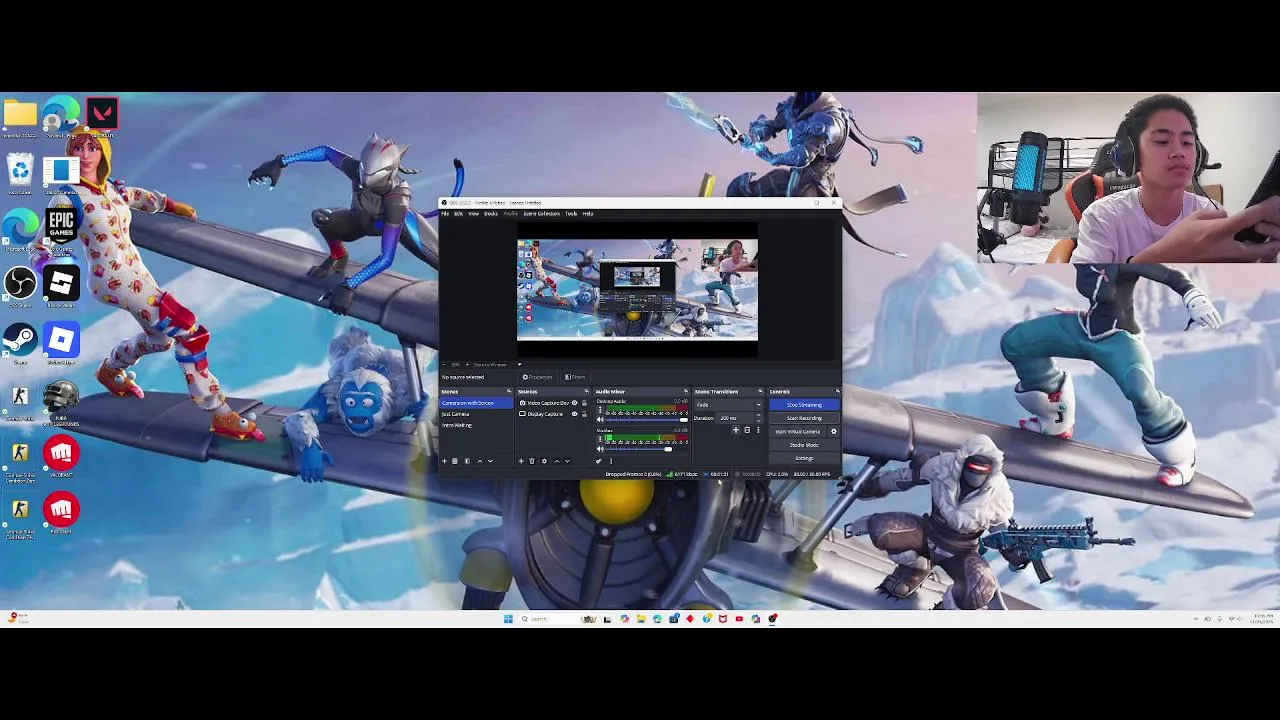
Task: Undock Audio Mixer panel via header icon
Action: pyautogui.click(x=686, y=391)
